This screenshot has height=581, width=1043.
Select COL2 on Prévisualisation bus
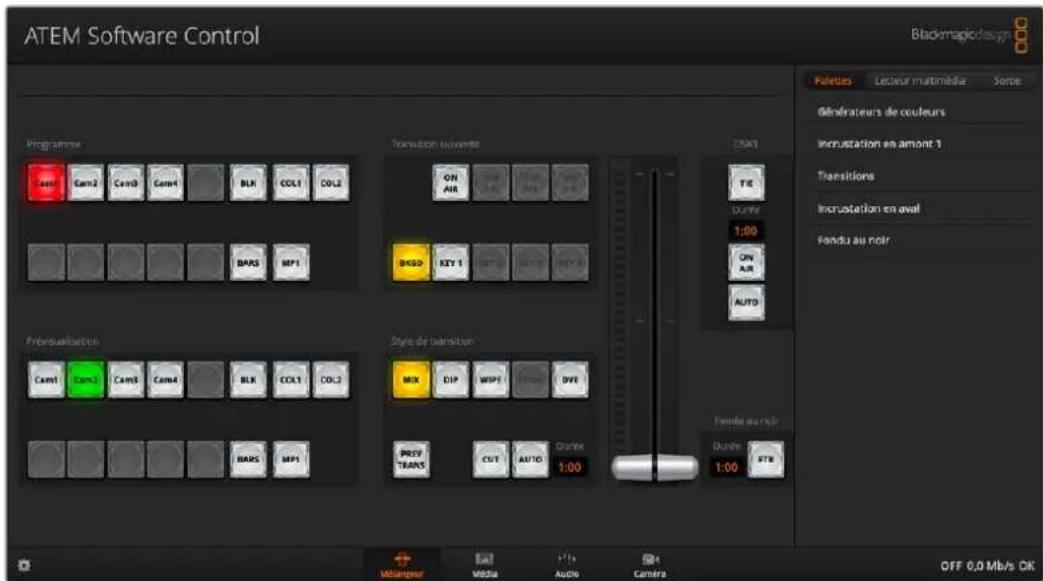pos(331,379)
